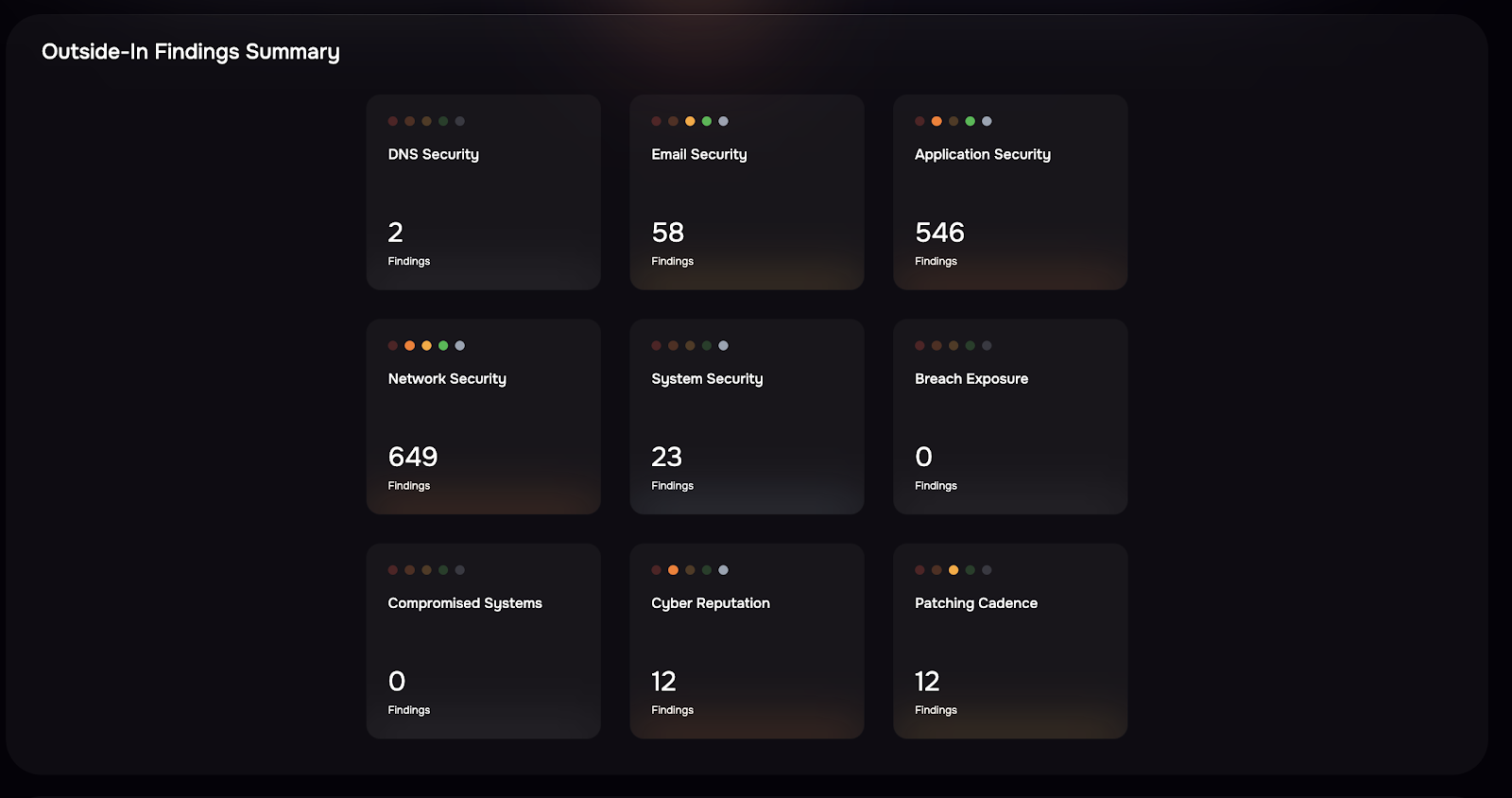Click the yellow severity dot on Network Security
This screenshot has height=798, width=1512.
click(x=426, y=346)
